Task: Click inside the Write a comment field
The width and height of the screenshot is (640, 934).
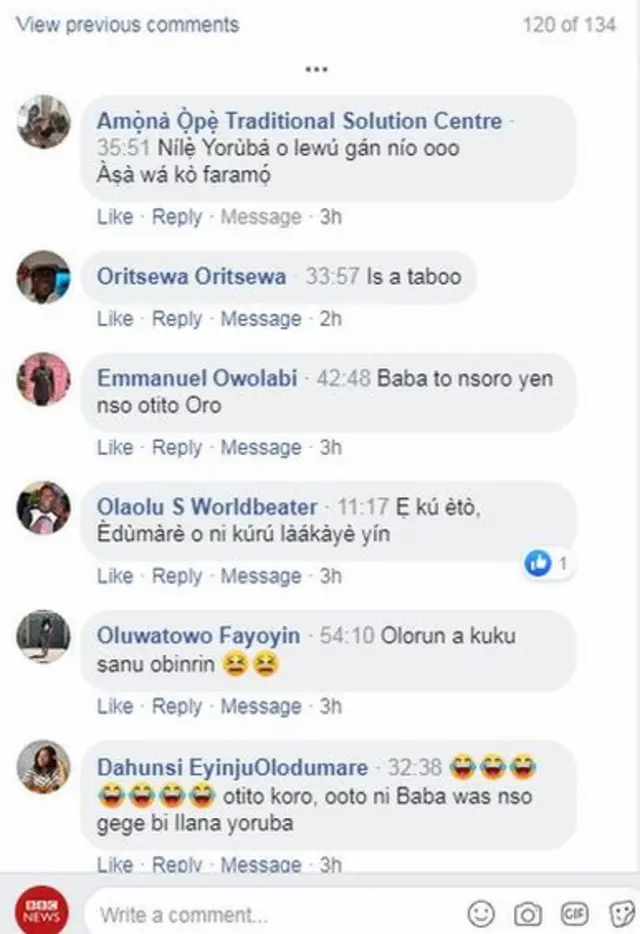Action: tap(250, 912)
